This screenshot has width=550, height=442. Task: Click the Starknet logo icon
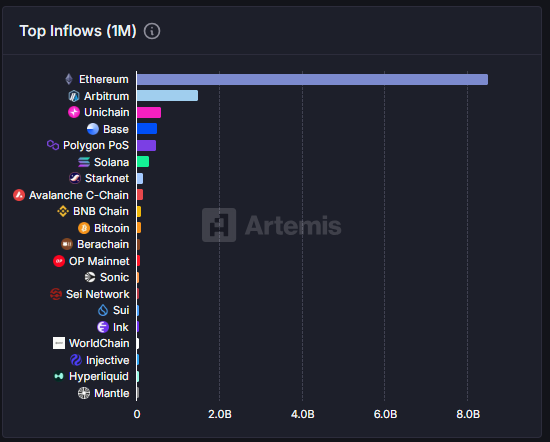(75, 178)
